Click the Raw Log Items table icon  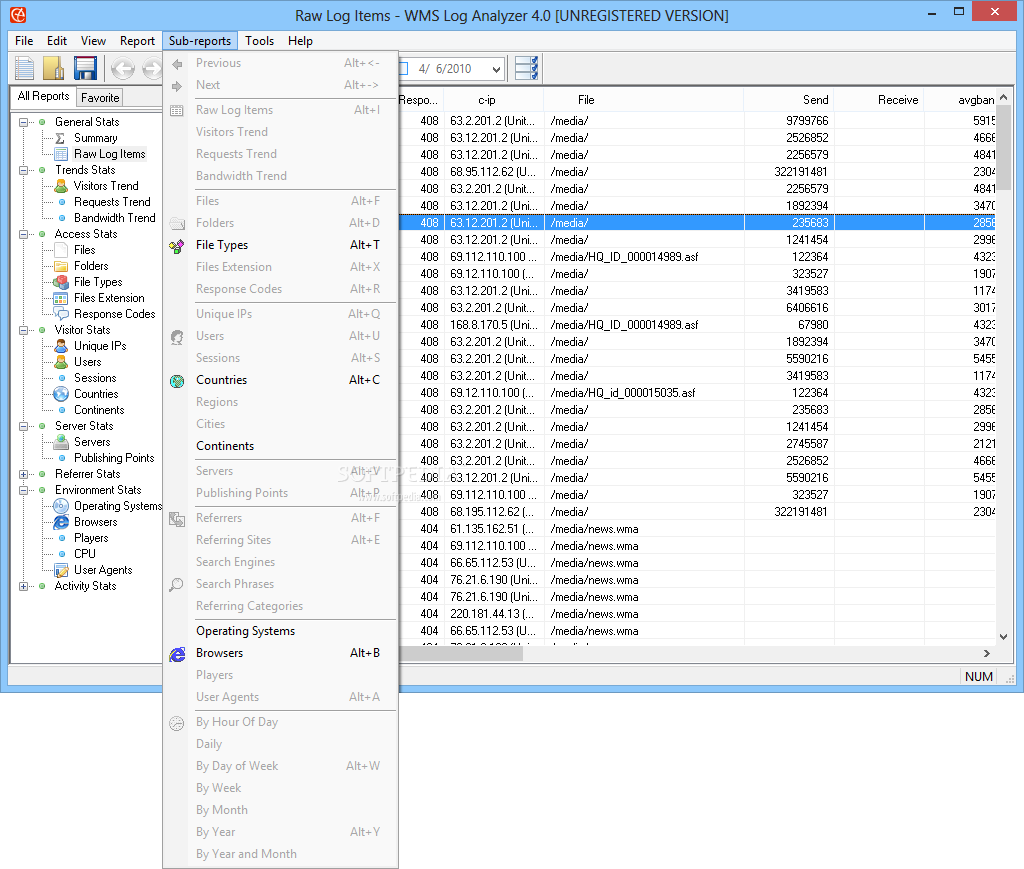click(x=61, y=154)
